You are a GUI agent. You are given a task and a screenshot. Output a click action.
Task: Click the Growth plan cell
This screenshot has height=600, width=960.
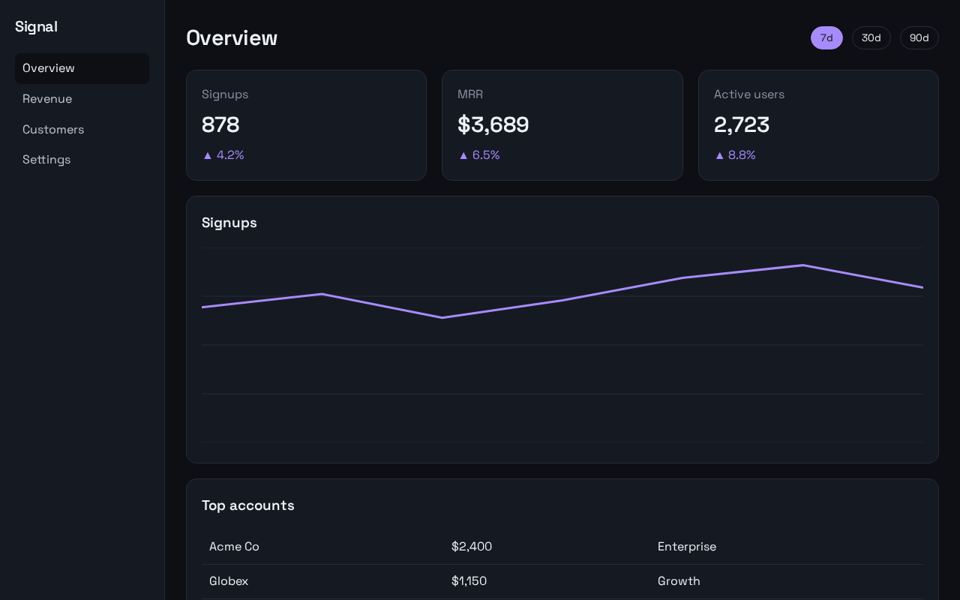pos(678,581)
